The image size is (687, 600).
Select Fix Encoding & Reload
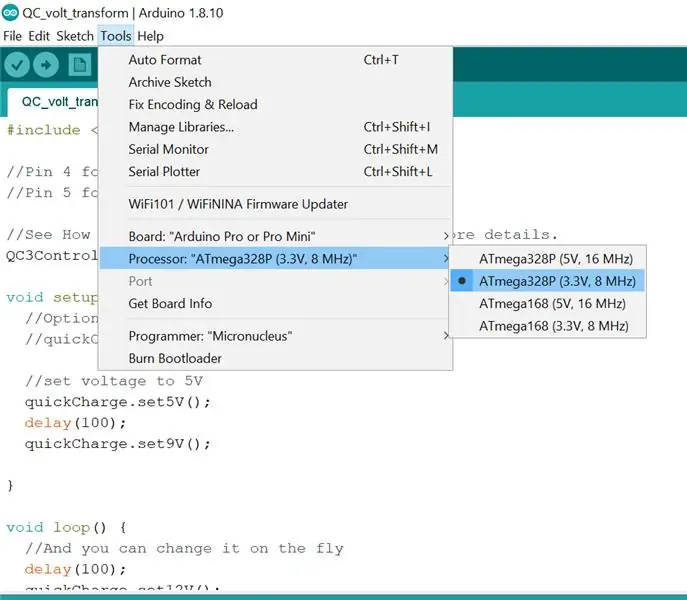coord(276,104)
